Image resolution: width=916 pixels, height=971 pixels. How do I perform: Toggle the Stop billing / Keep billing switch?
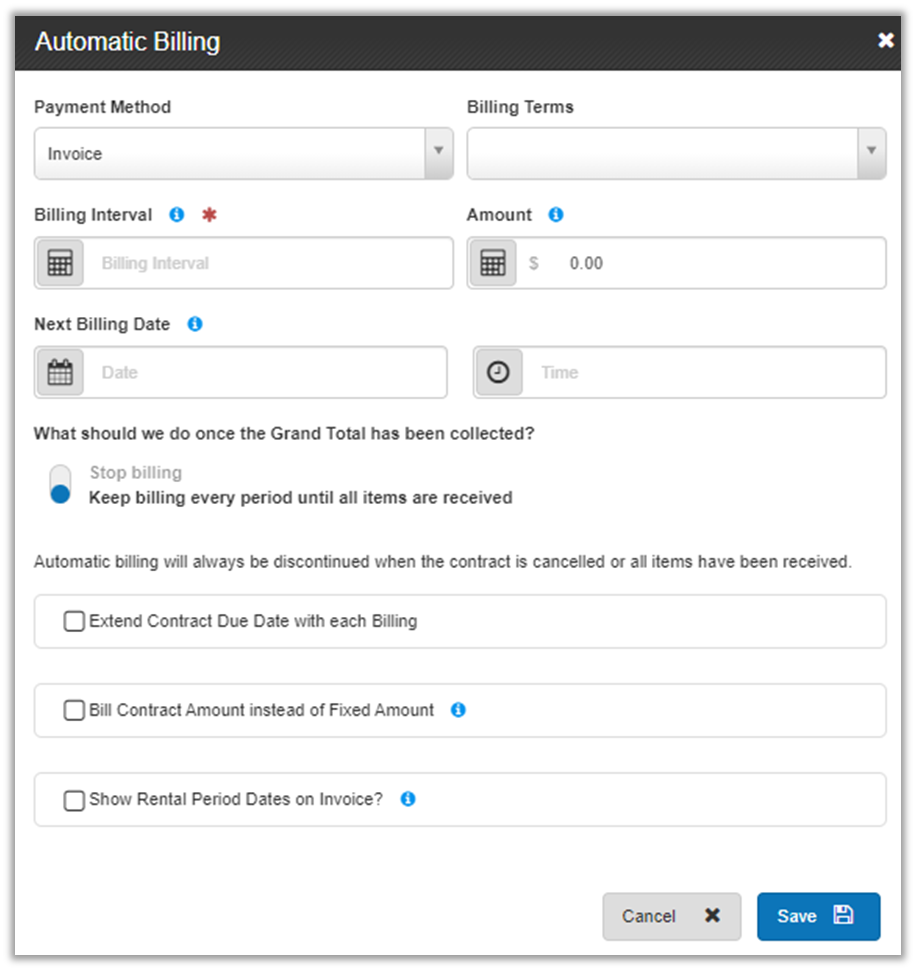coord(61,484)
